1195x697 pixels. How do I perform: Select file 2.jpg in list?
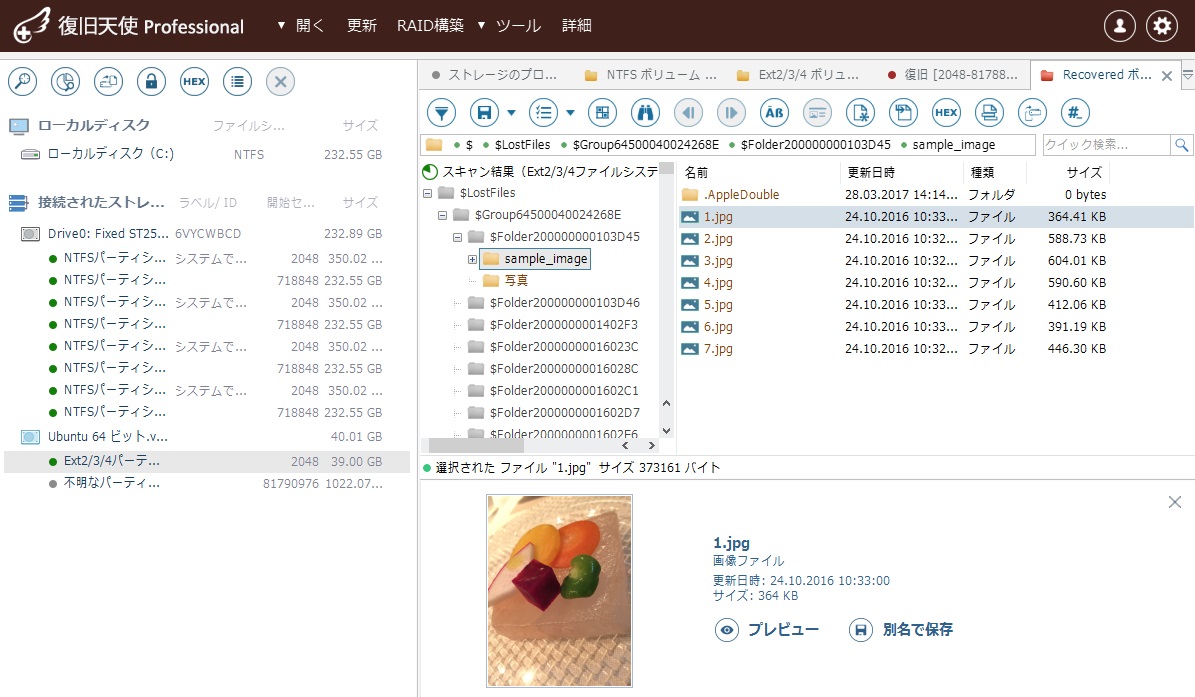(935, 238)
